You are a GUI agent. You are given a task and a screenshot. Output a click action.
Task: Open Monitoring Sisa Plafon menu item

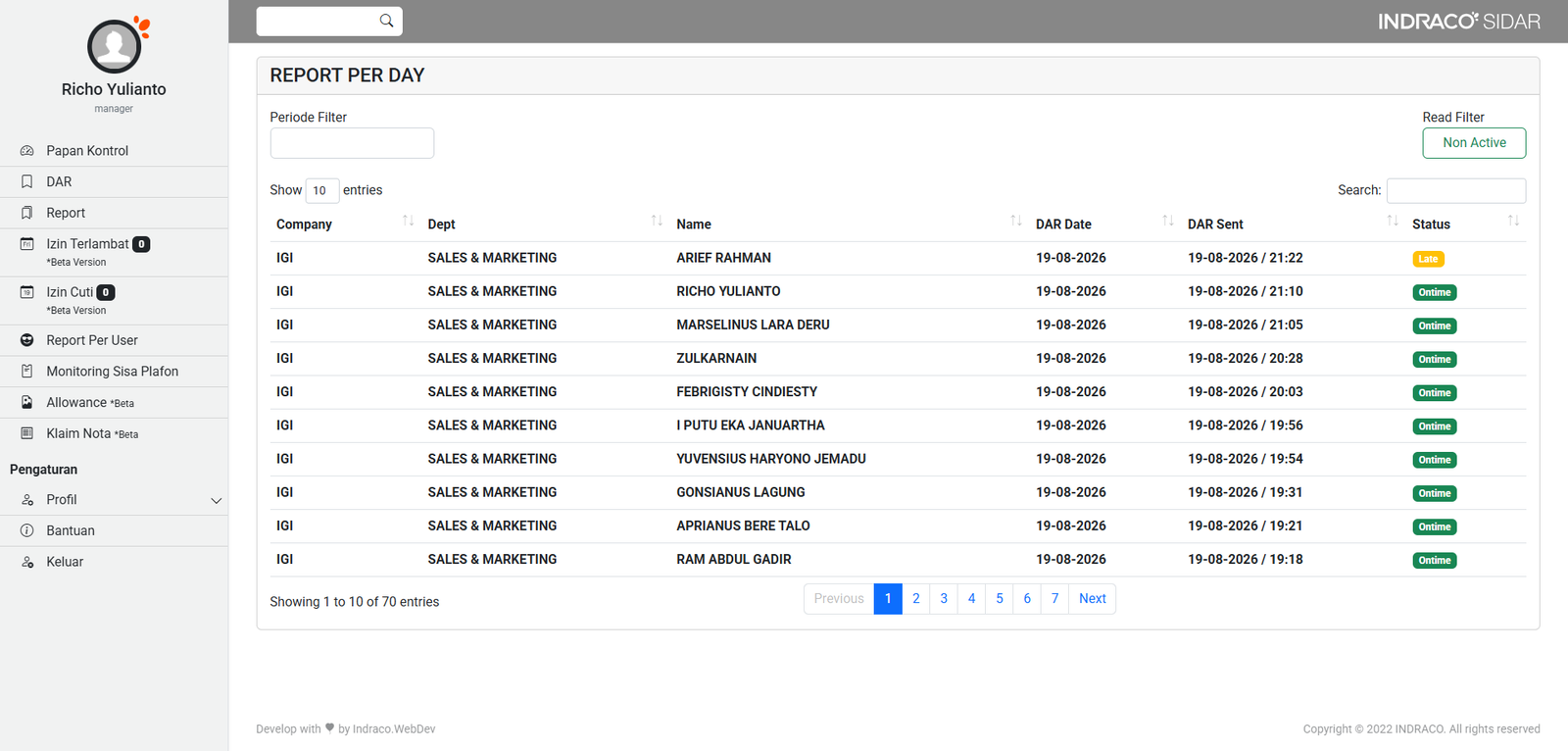[113, 372]
